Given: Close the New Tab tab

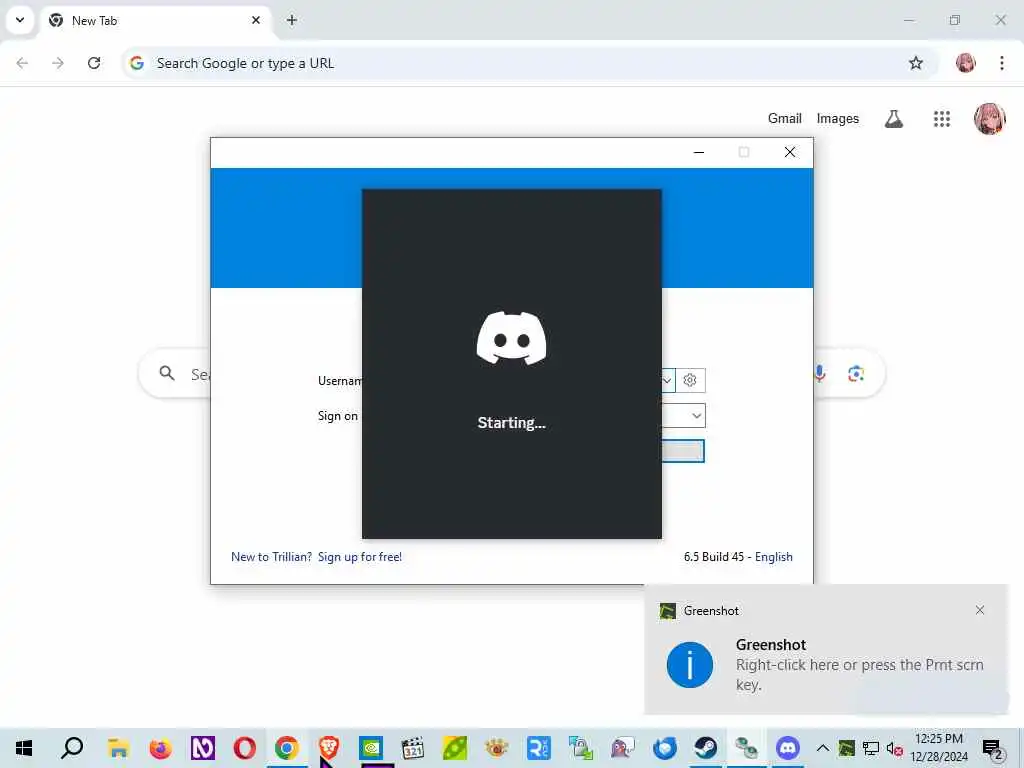Looking at the screenshot, I should [256, 20].
